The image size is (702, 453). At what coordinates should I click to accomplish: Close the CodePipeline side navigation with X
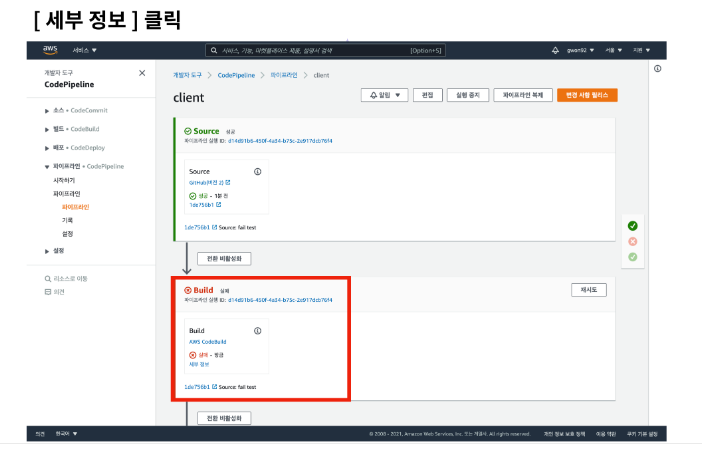(142, 73)
